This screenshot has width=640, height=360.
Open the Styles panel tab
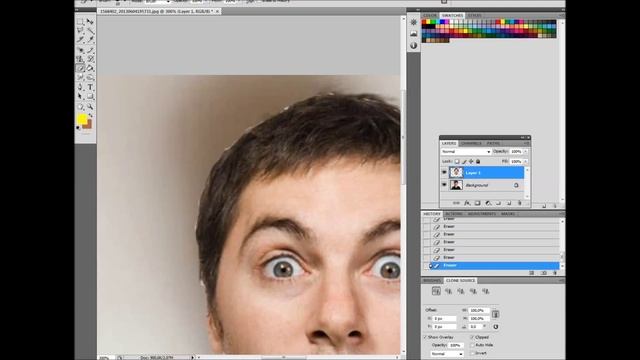click(474, 16)
